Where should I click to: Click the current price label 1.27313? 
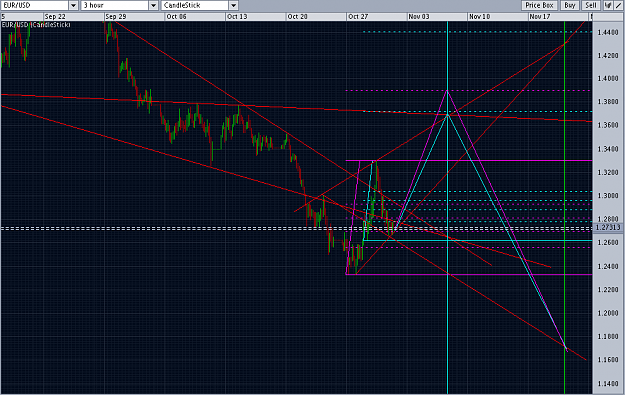(x=608, y=227)
